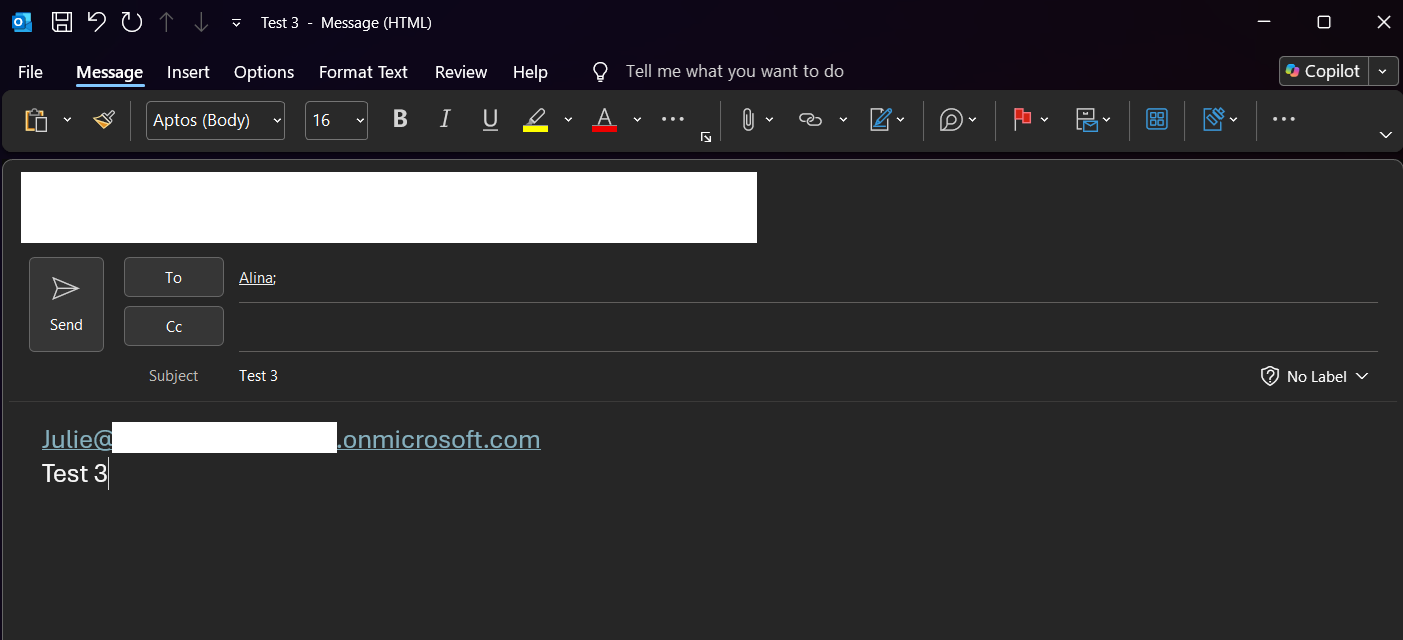Click the Tell me what you want to do box

(734, 72)
